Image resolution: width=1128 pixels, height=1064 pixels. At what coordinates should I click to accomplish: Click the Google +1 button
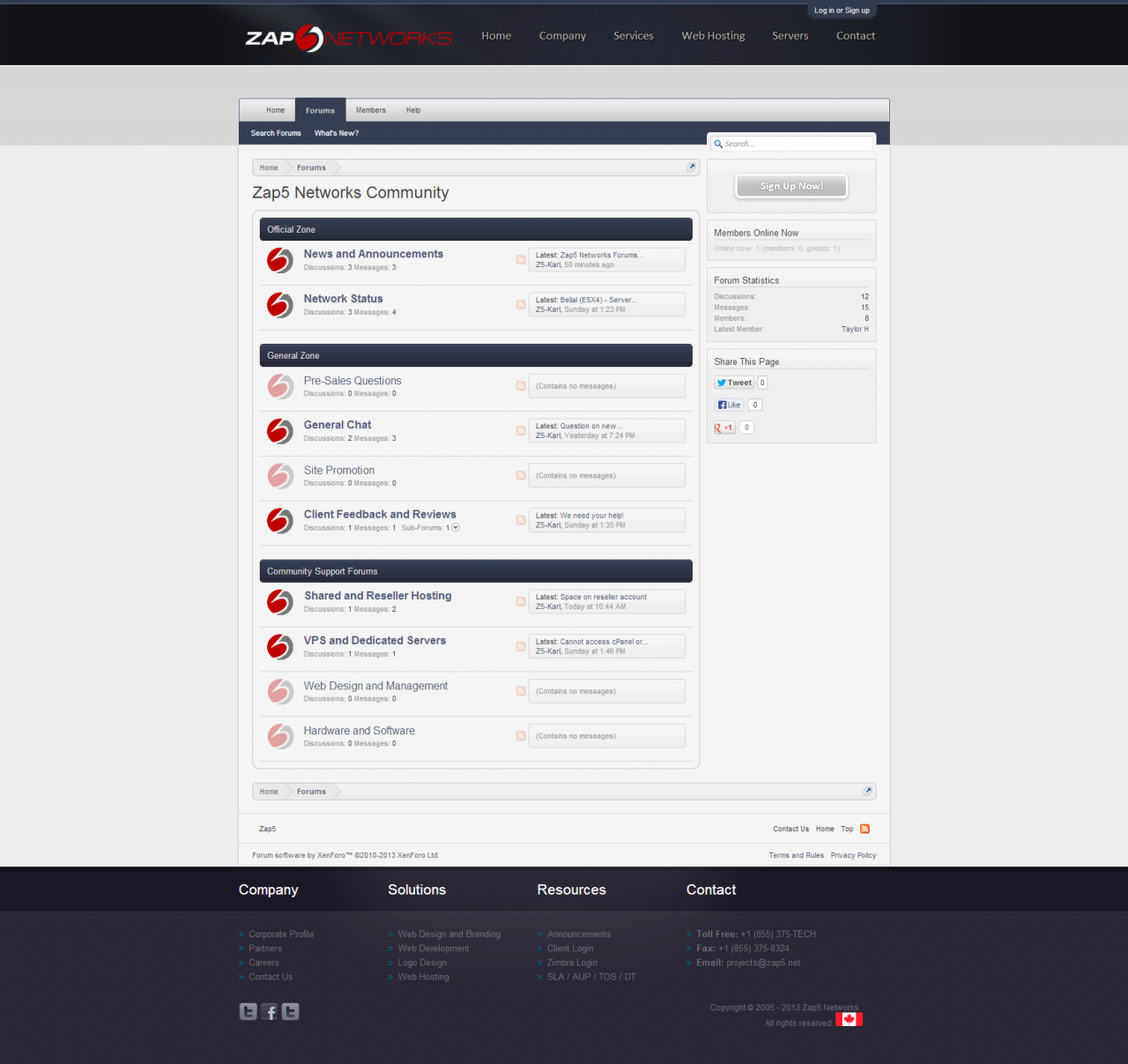pos(724,428)
